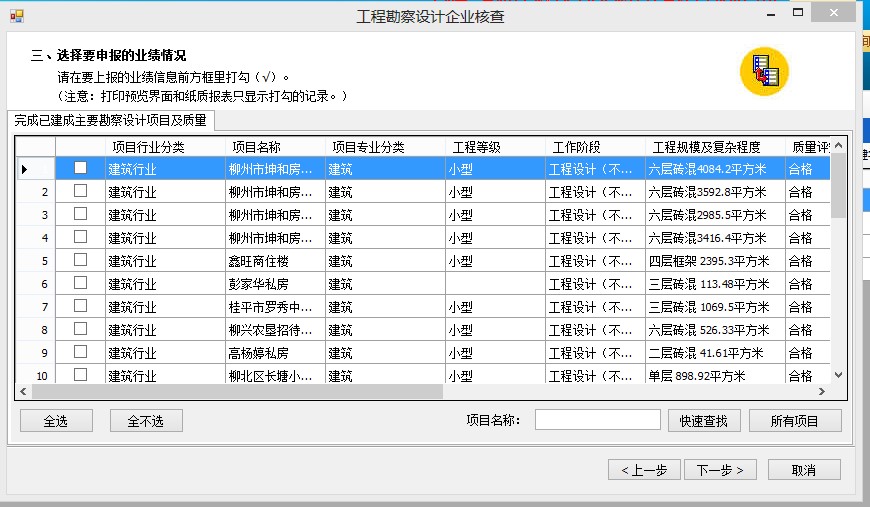Image resolution: width=870 pixels, height=507 pixels.
Task: Enable the checkbox for row 9 高杨婷私房
Action: click(x=80, y=352)
